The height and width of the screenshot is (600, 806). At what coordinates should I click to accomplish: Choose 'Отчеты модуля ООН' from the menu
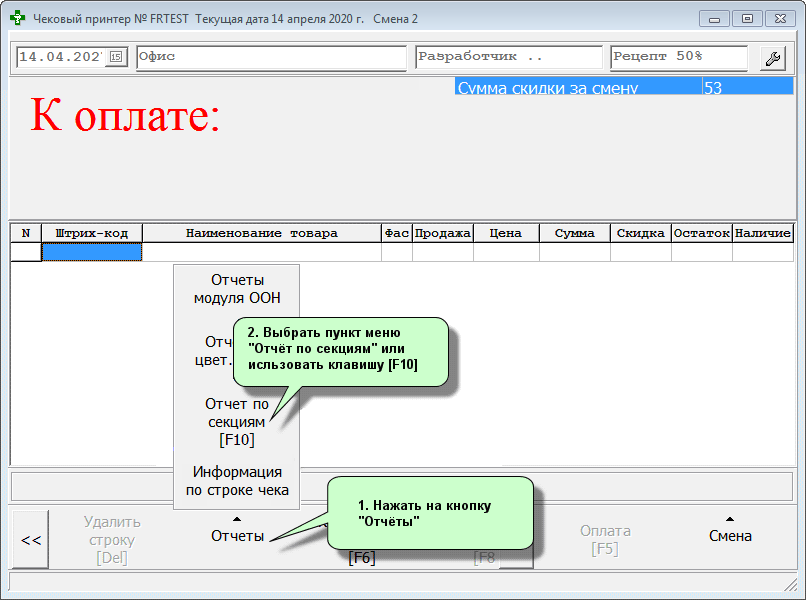tap(237, 288)
